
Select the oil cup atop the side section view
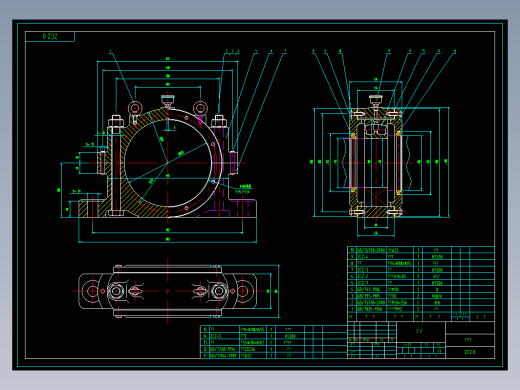tap(376, 102)
